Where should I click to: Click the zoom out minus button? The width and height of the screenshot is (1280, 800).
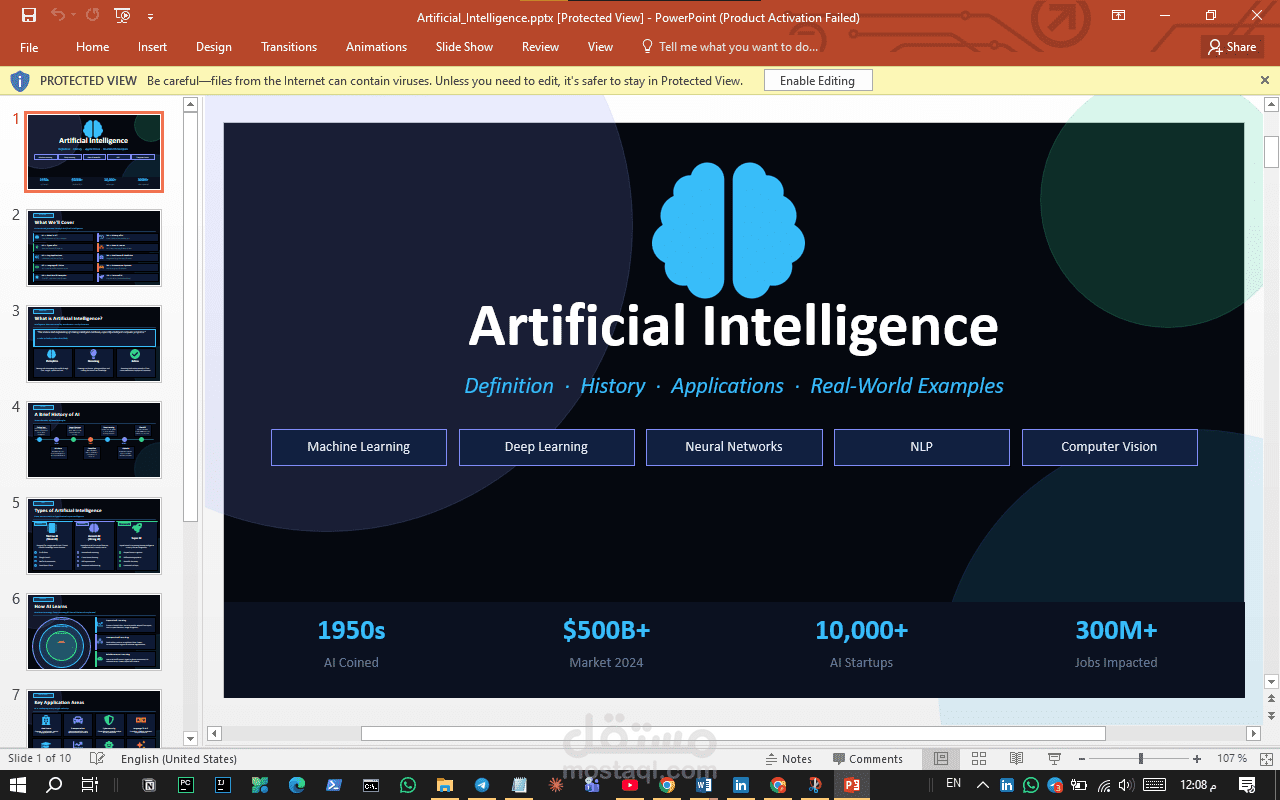click(x=1082, y=759)
